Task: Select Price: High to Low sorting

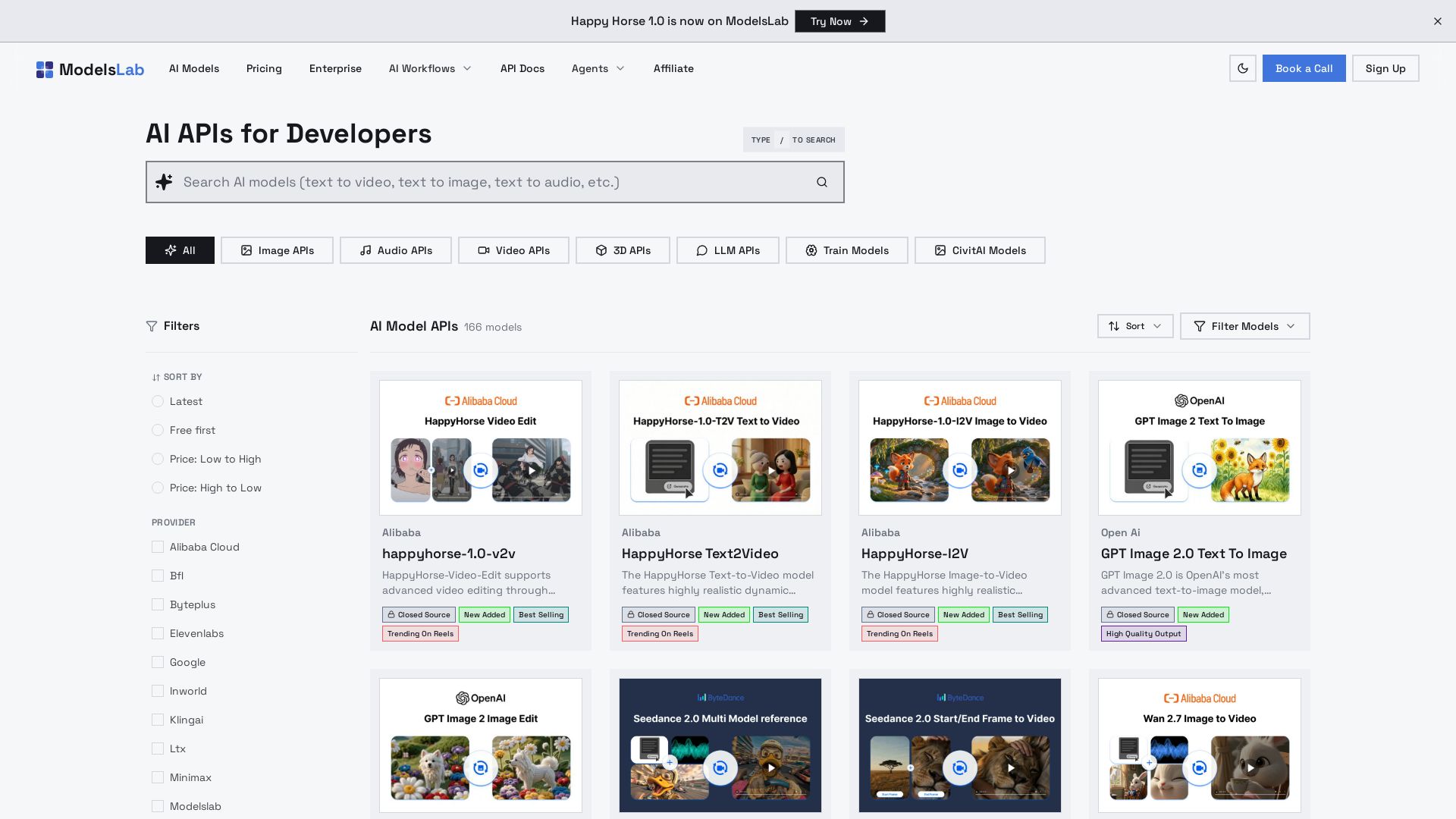Action: 158,488
